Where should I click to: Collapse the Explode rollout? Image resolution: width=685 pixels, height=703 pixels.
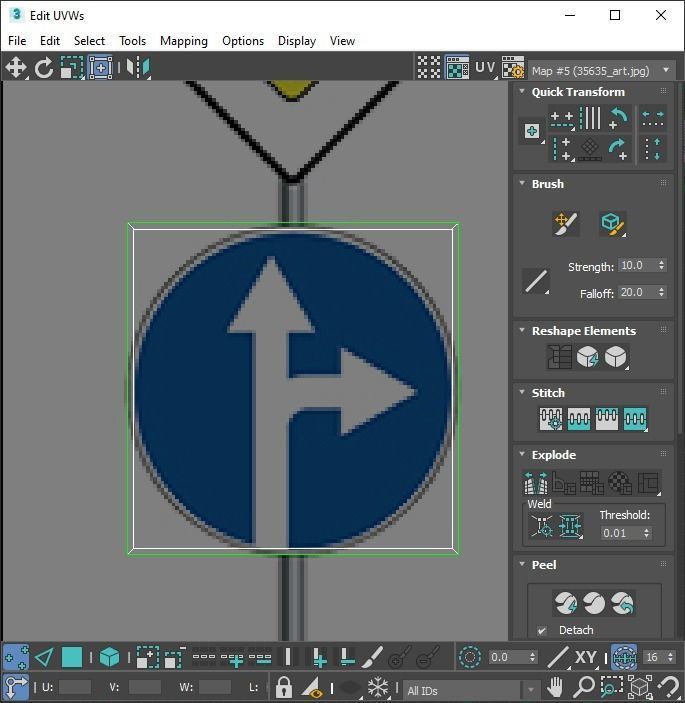pyautogui.click(x=522, y=454)
